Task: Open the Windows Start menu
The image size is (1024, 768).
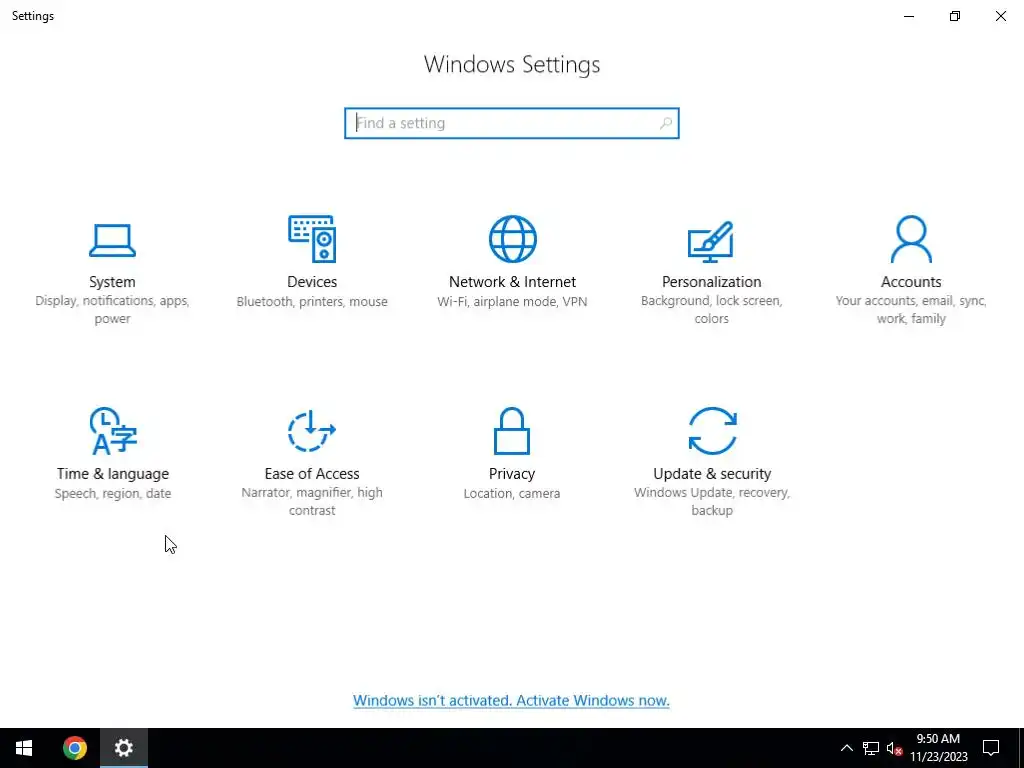Action: click(24, 748)
